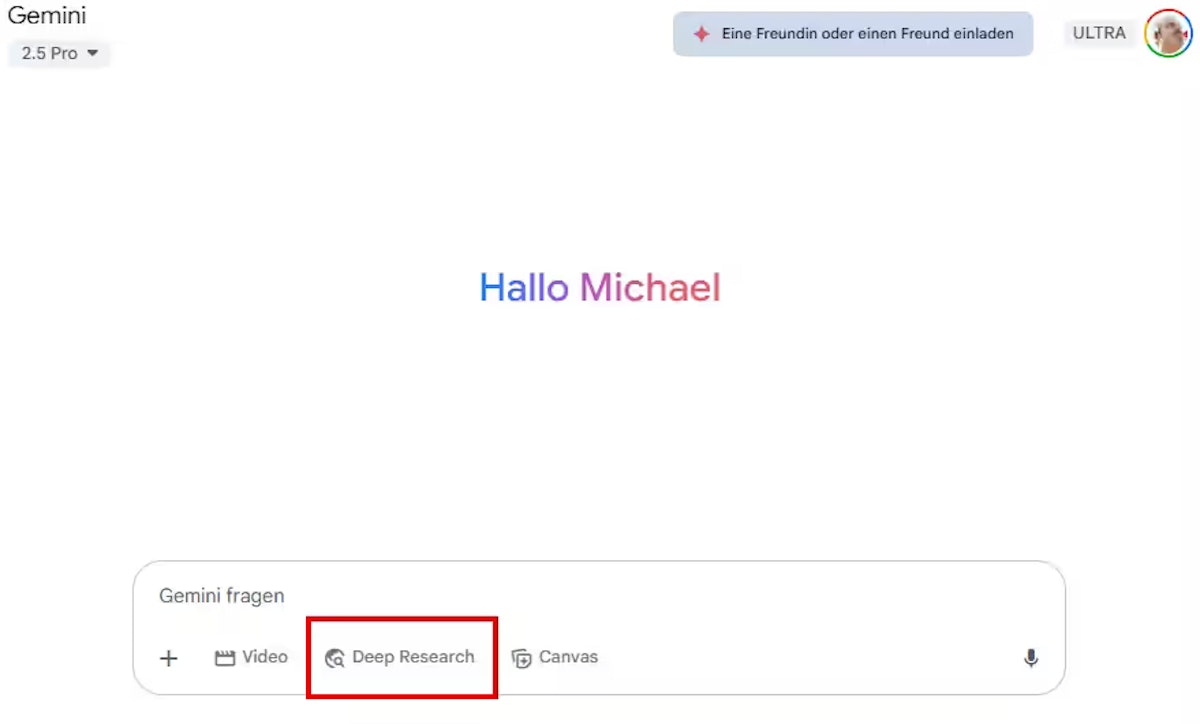Click the microphone icon for voice input
The height and width of the screenshot is (724, 1200).
tap(1031, 658)
